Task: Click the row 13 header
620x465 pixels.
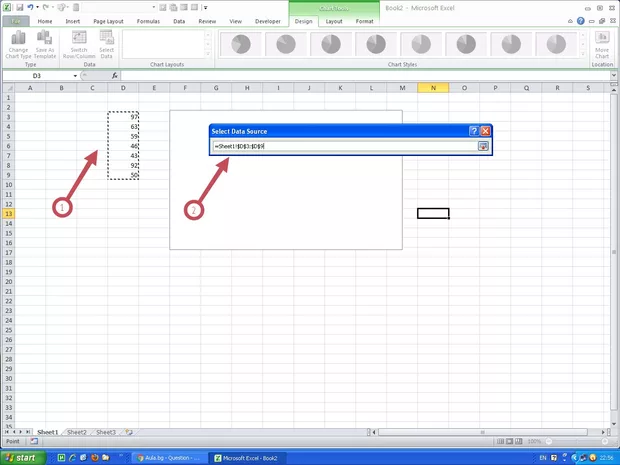Action: (8, 214)
